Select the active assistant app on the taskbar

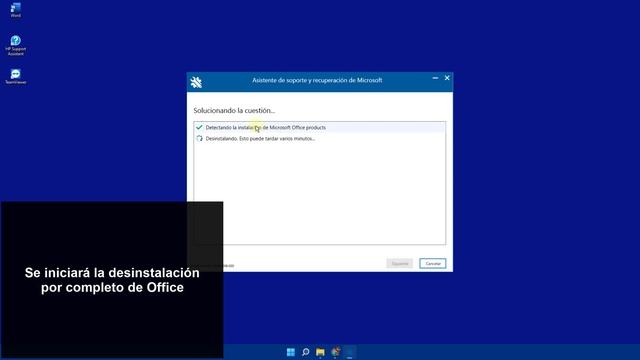coord(350,352)
